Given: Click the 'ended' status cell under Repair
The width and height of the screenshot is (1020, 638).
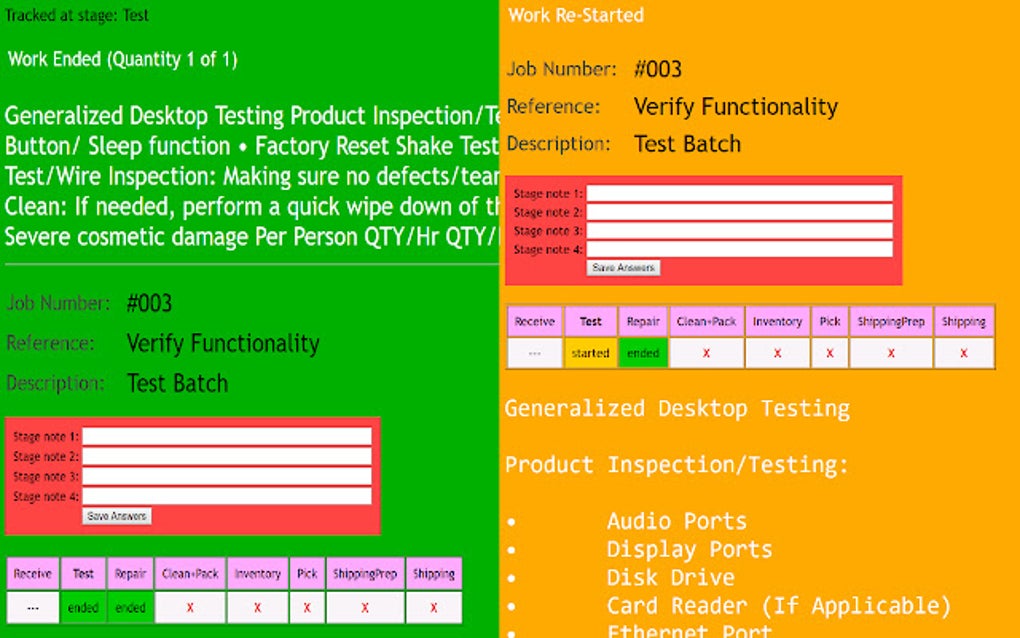Looking at the screenshot, I should (x=643, y=353).
